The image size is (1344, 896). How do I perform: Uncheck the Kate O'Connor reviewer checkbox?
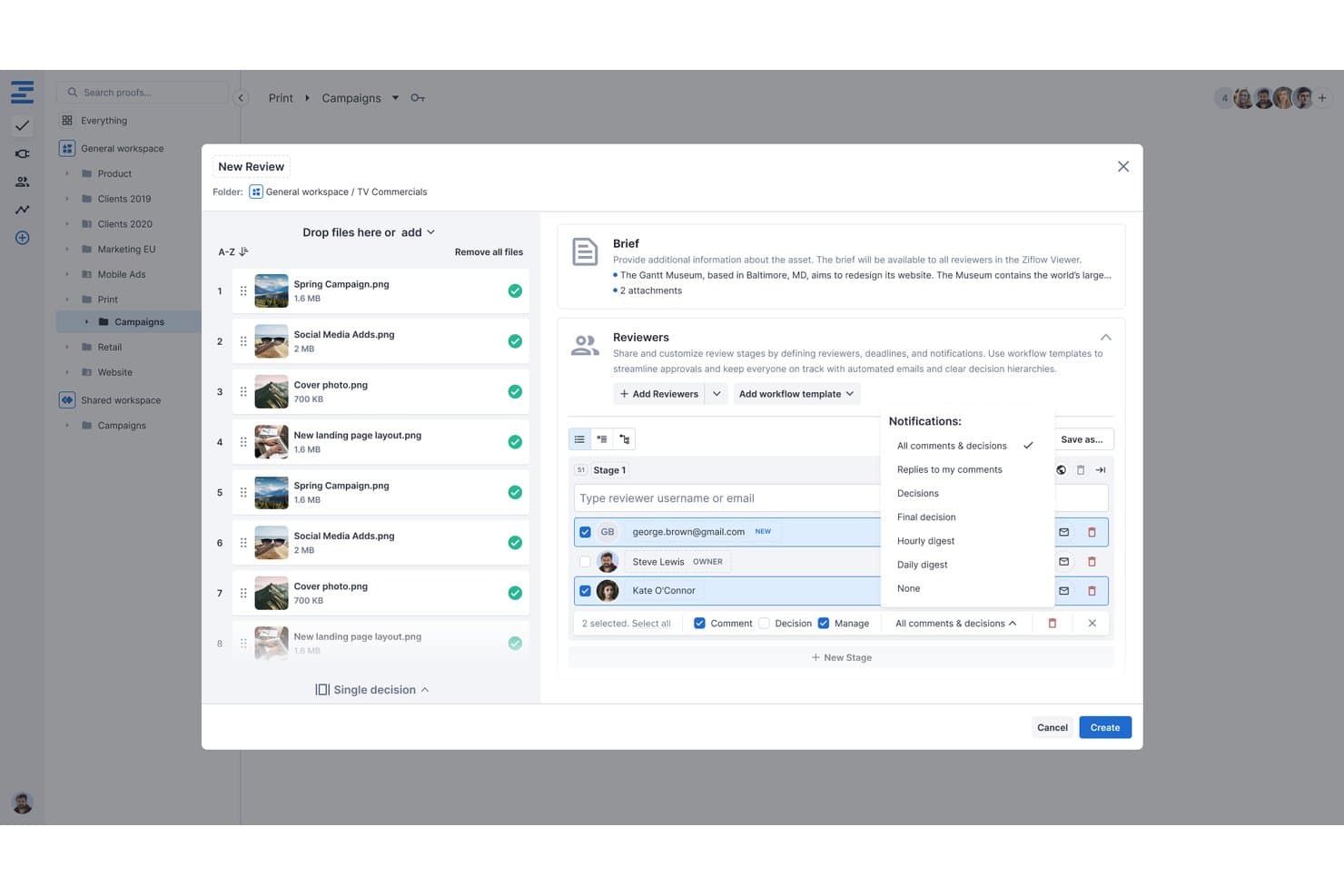585,591
